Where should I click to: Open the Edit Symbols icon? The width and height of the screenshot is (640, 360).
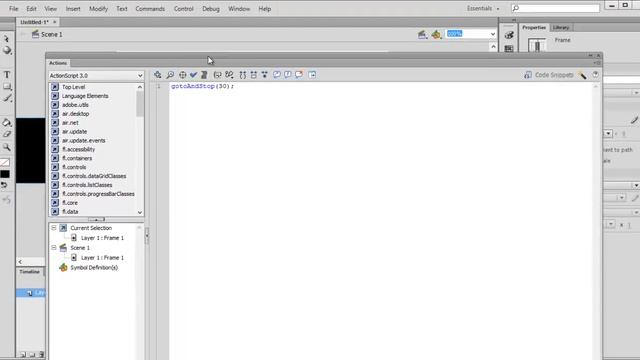point(437,35)
